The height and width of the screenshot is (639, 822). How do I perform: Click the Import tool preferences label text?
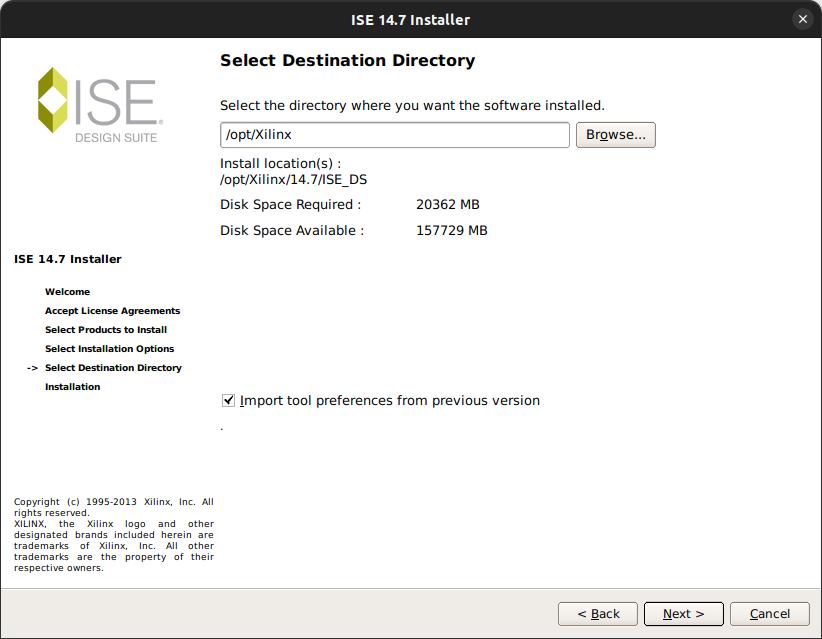[x=390, y=400]
